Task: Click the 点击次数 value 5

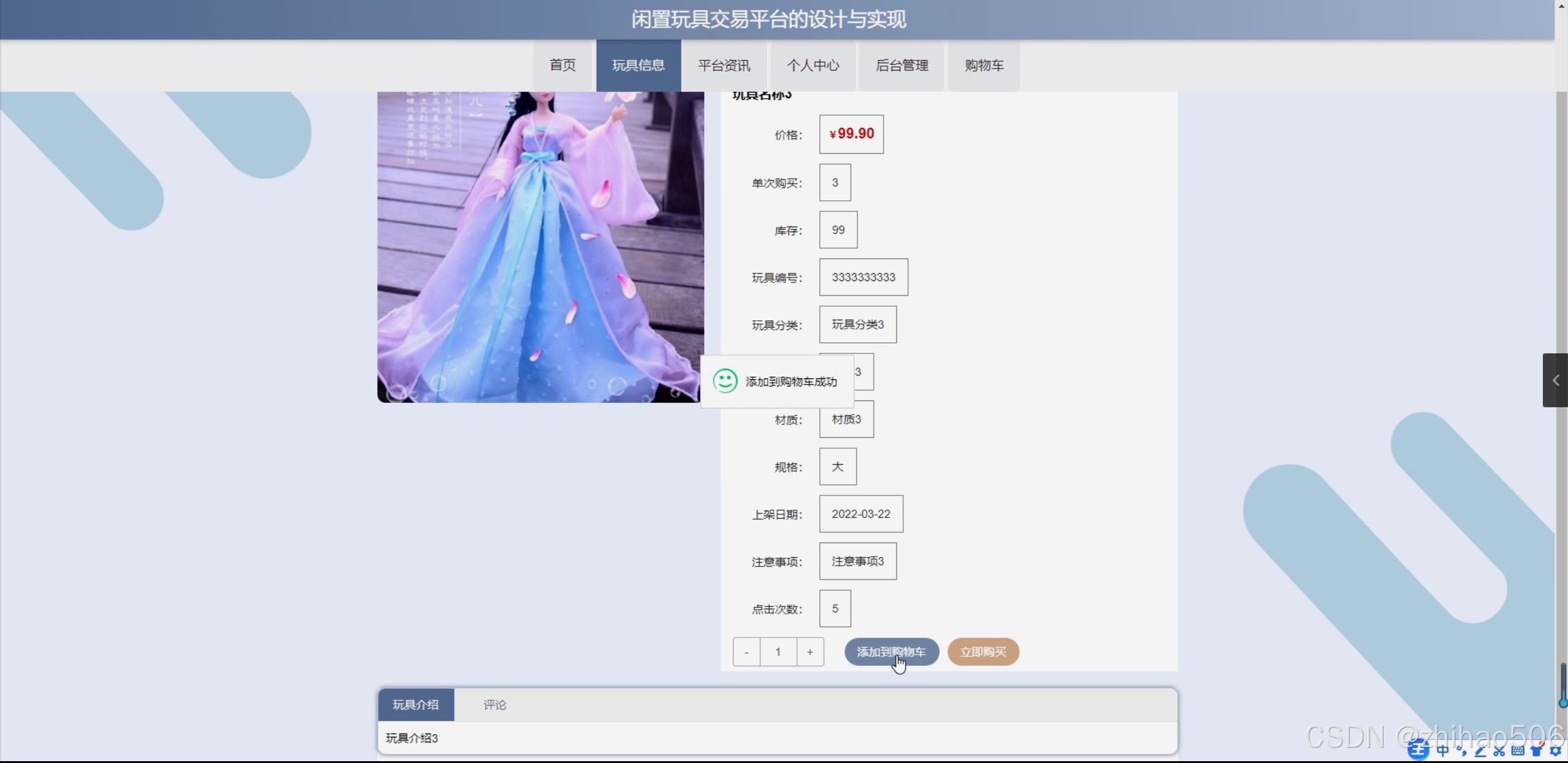Action: click(835, 609)
